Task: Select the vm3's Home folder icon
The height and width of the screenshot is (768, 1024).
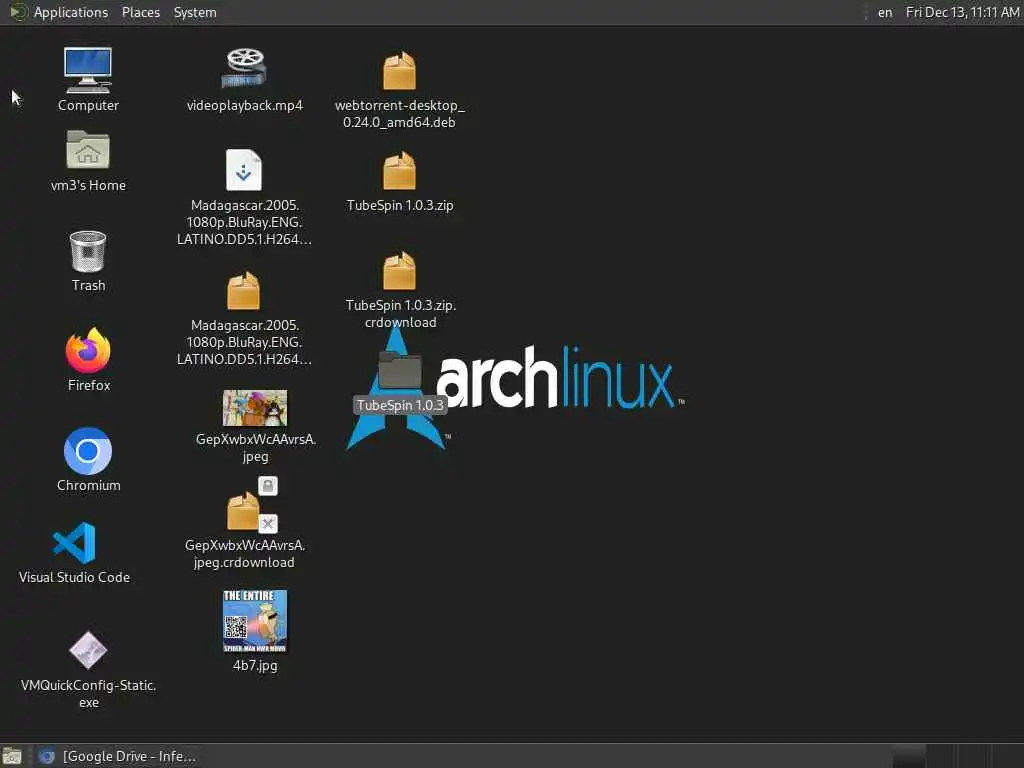Action: tap(88, 150)
